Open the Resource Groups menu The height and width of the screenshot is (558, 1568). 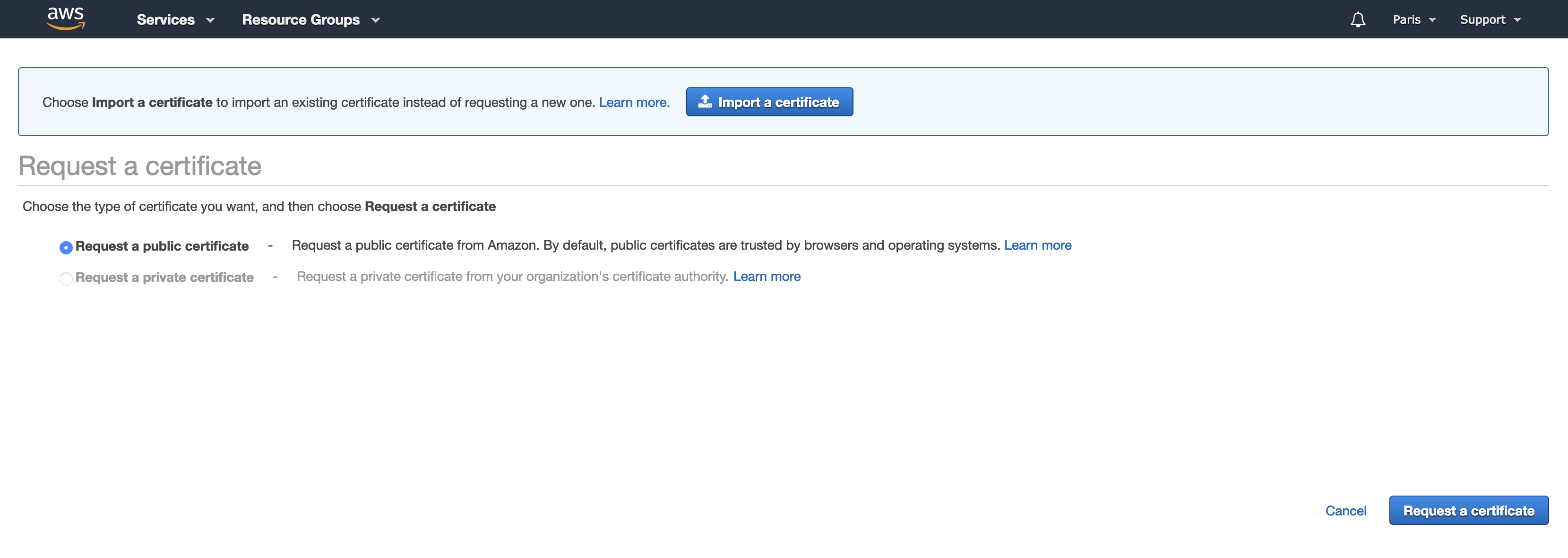301,20
